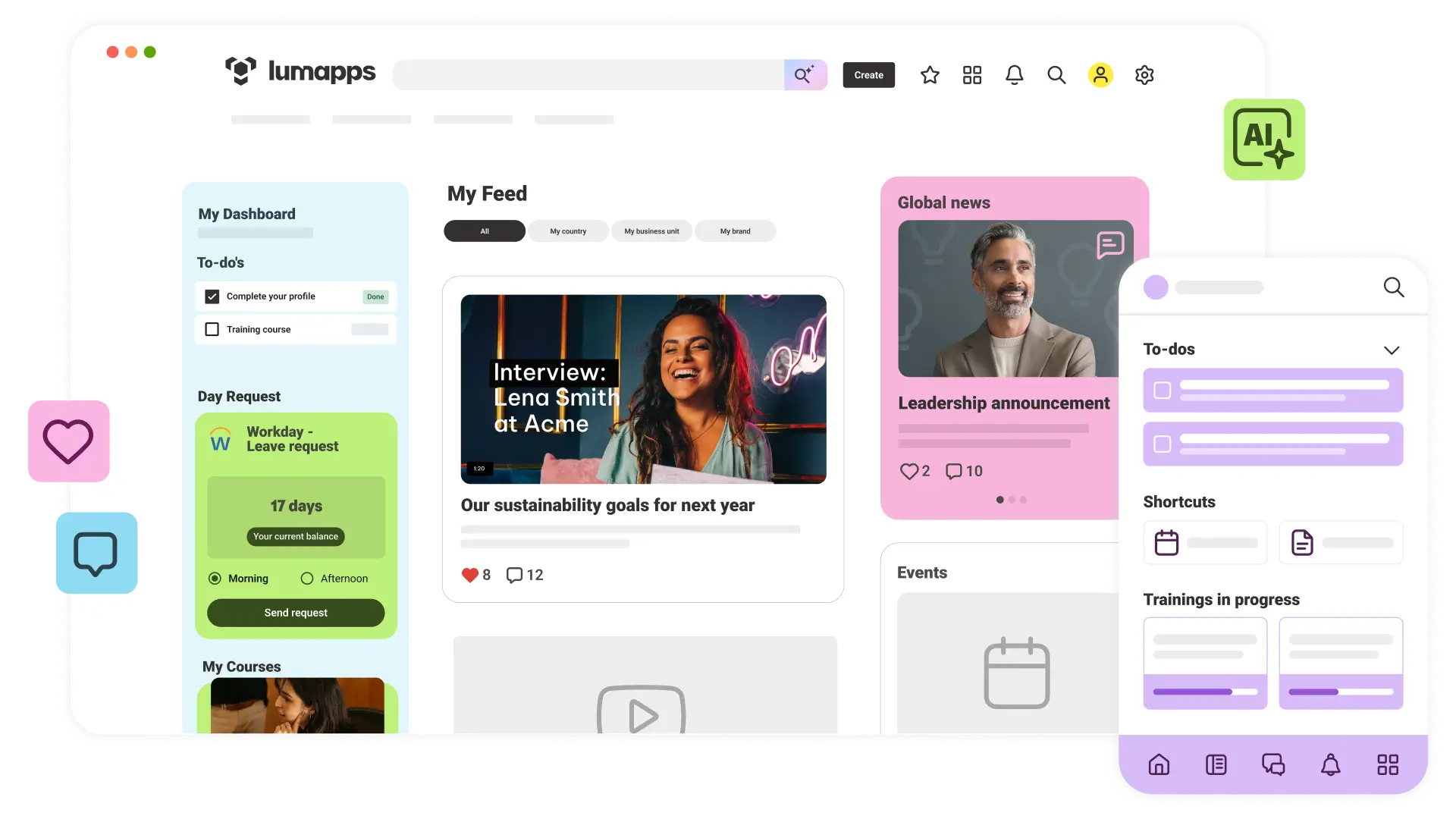Viewport: 1456px width, 819px height.
Task: Like the sustainability goals post
Action: [x=470, y=575]
